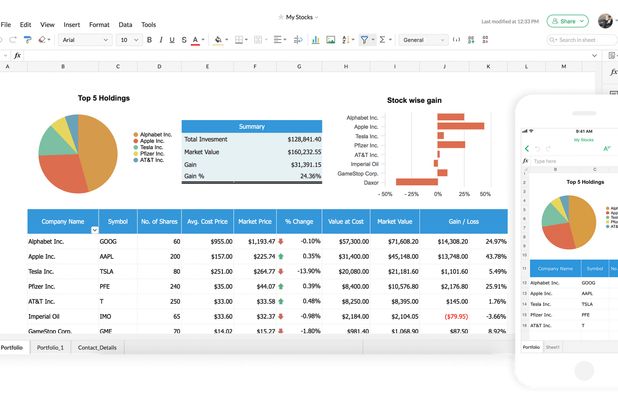Expand the font color arrow menu

203,40
